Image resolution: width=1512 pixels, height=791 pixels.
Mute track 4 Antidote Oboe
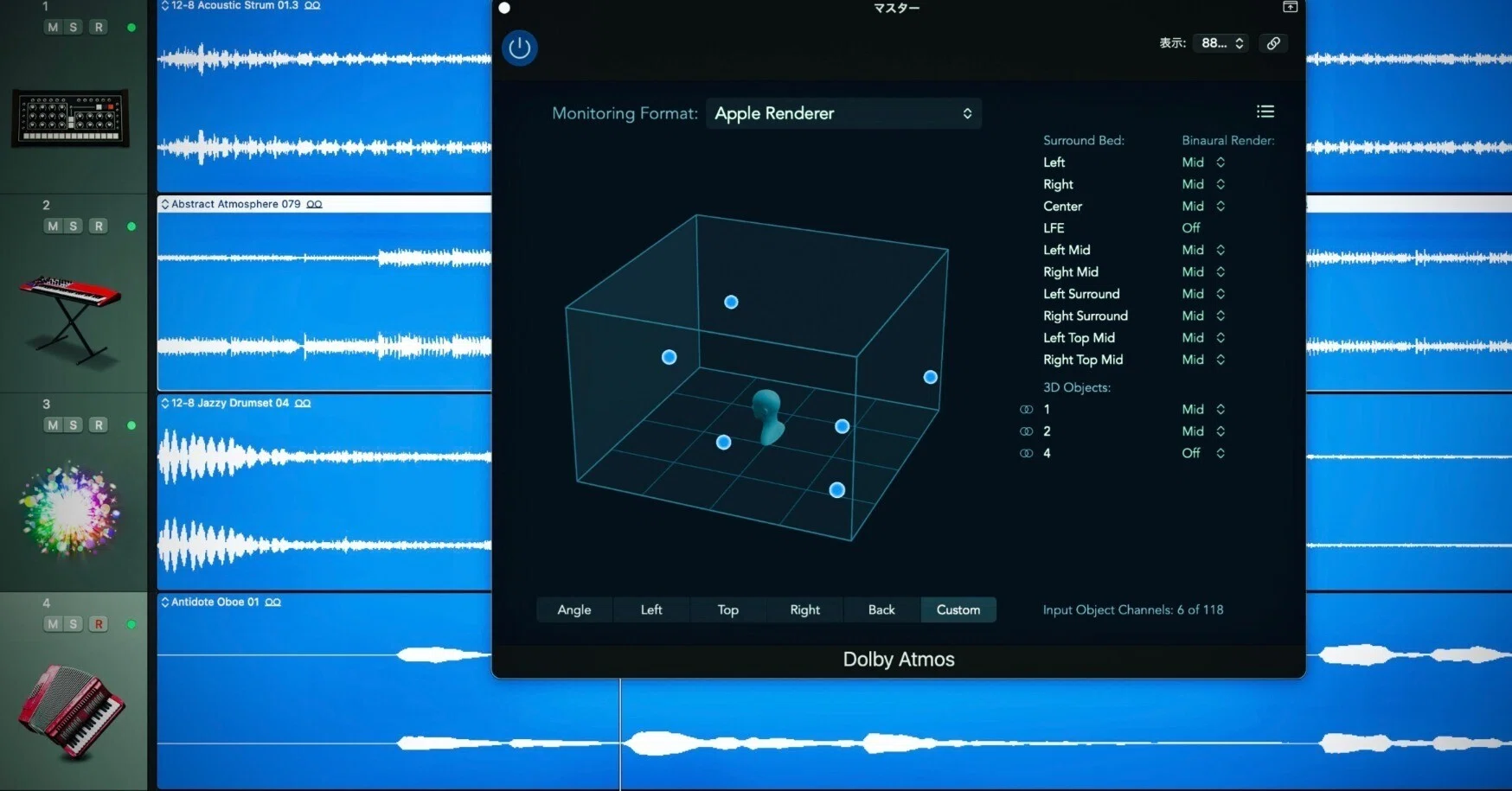pyautogui.click(x=53, y=624)
